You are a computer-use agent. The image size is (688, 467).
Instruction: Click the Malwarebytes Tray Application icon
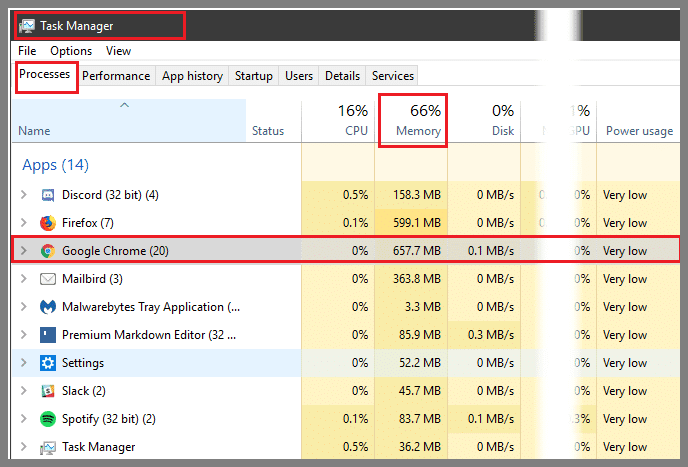tap(47, 307)
